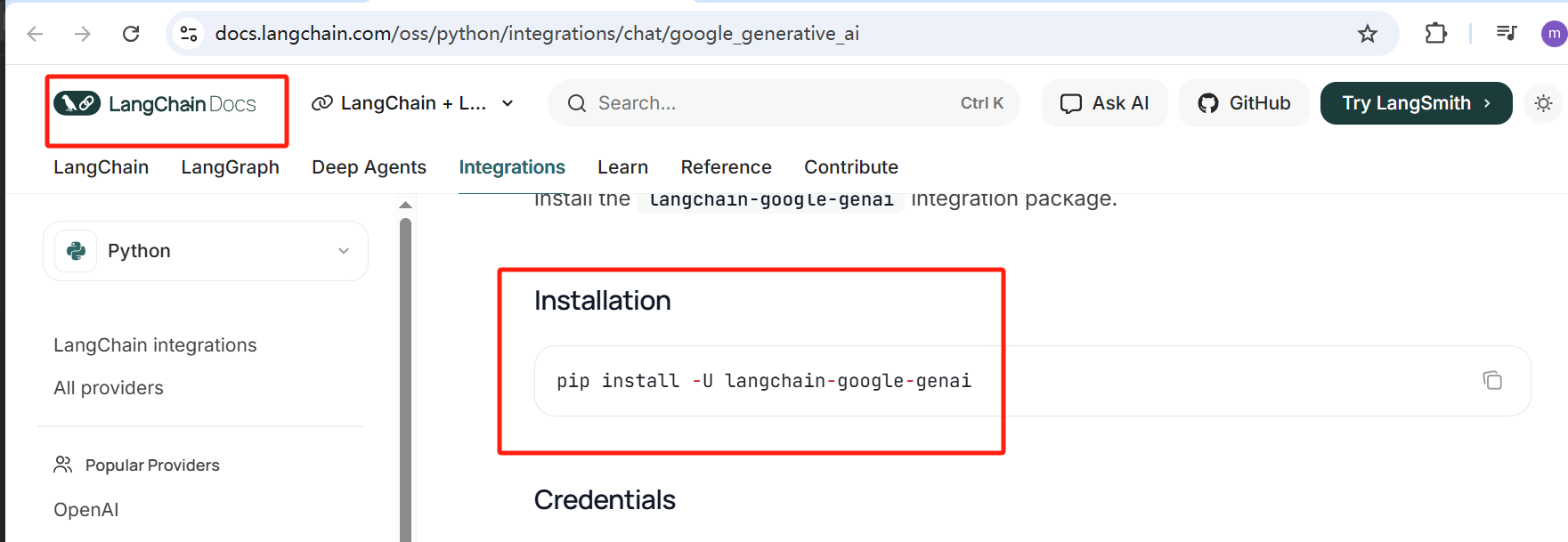Image resolution: width=1568 pixels, height=542 pixels.
Task: Copy the pip install command with the copy icon
Action: click(1492, 380)
